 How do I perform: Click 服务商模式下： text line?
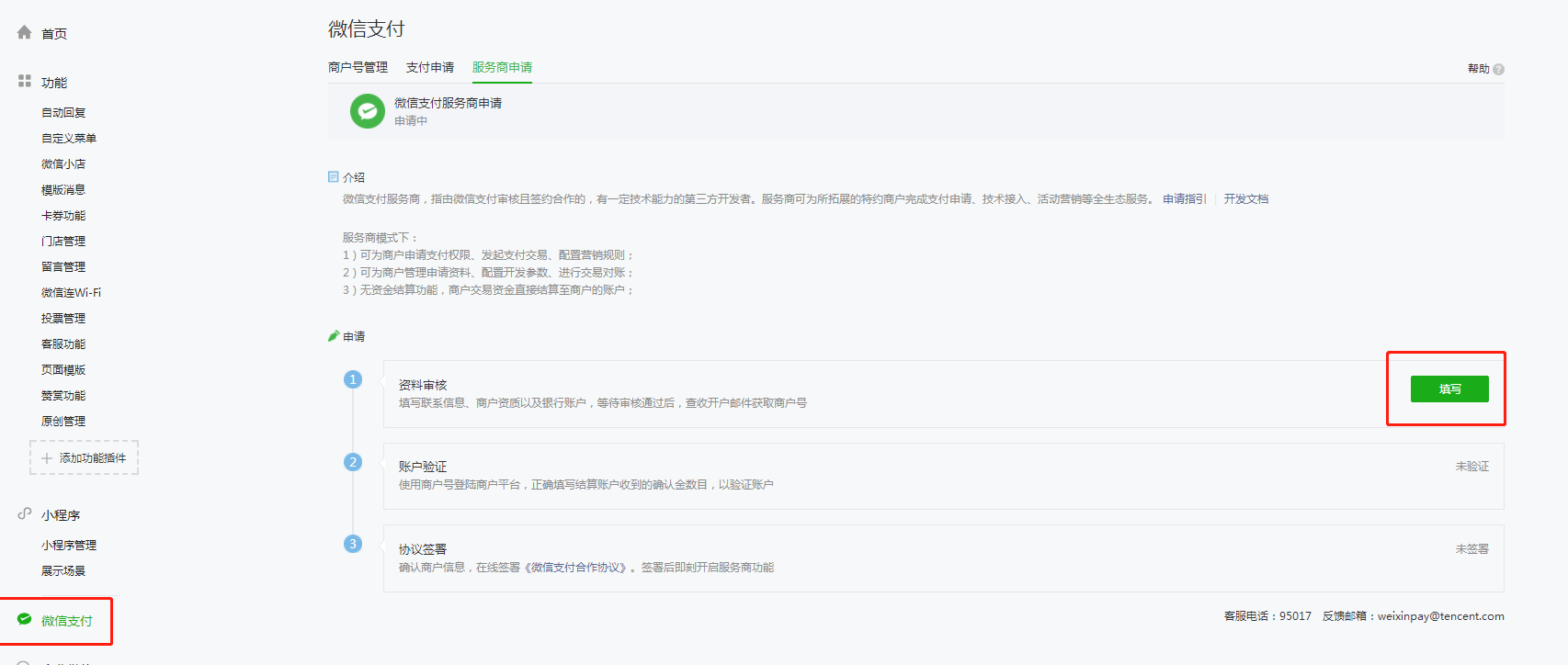(x=381, y=237)
